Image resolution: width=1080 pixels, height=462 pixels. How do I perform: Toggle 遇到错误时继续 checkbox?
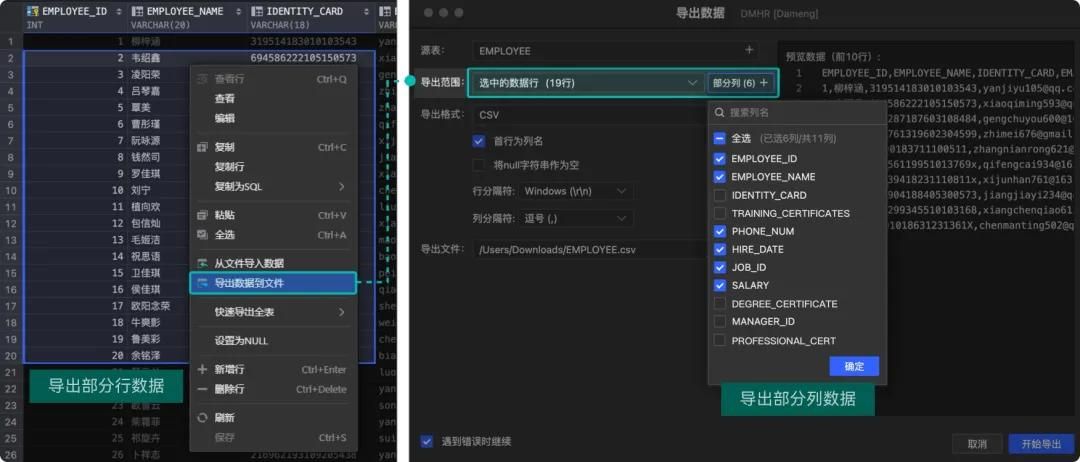[427, 441]
